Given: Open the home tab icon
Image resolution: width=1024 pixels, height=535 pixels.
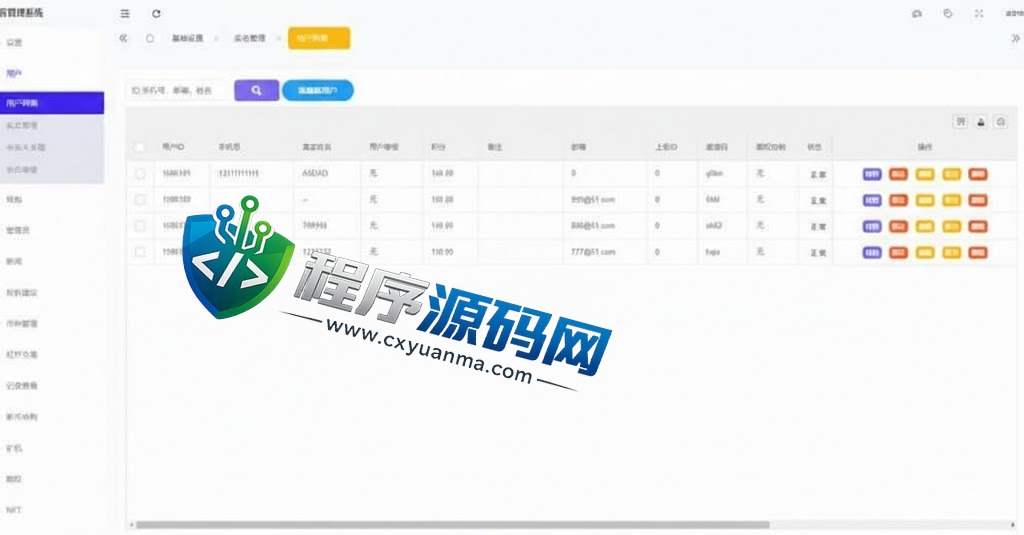Looking at the screenshot, I should point(150,39).
